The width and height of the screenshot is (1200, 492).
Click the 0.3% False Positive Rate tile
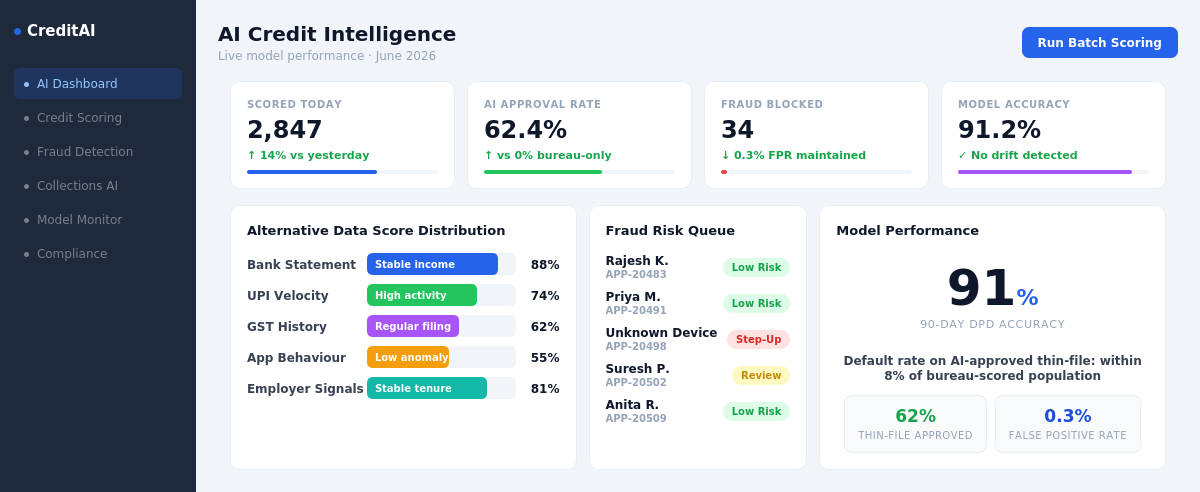1067,424
